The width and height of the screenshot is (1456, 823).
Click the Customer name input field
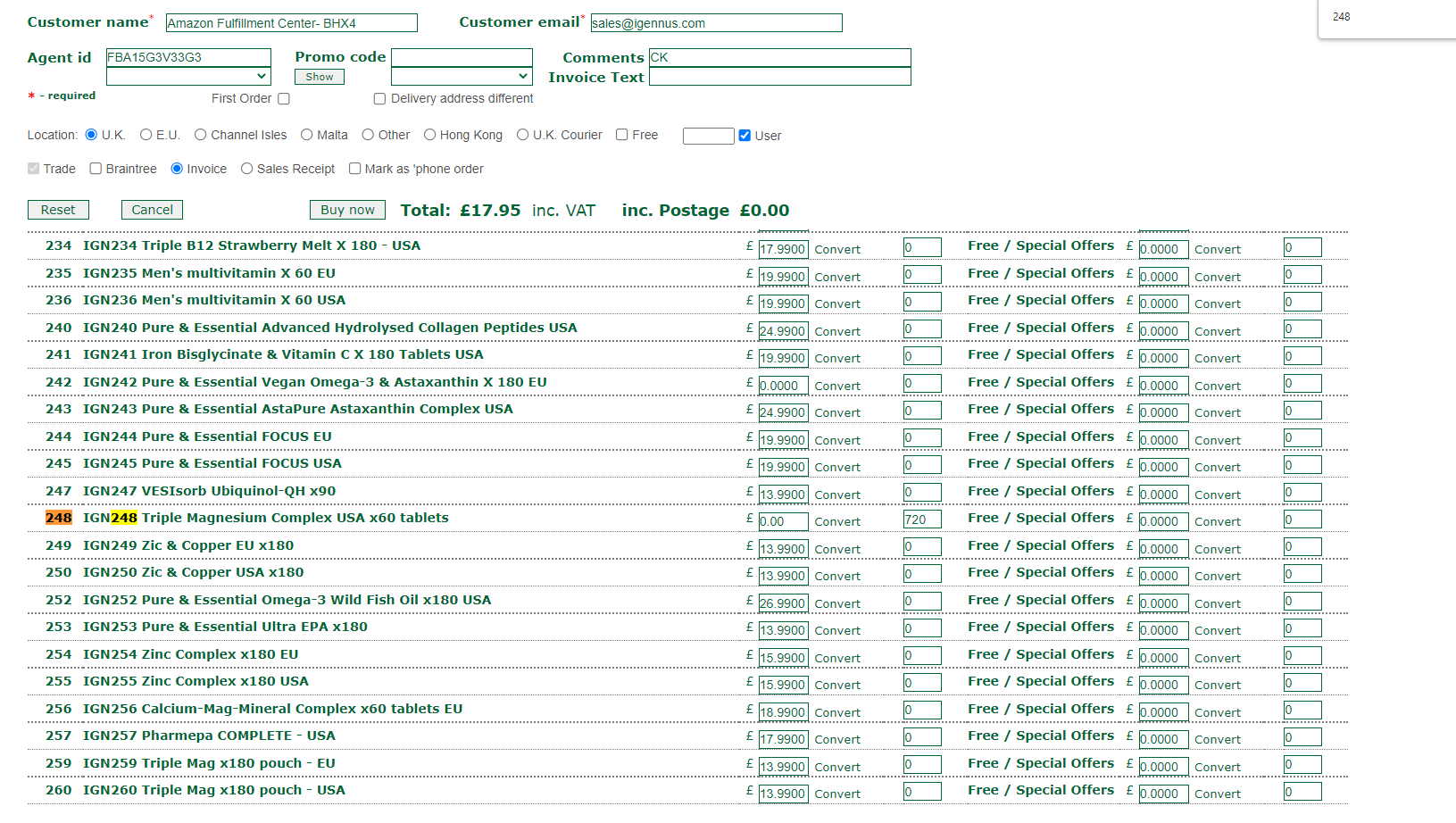click(x=291, y=23)
